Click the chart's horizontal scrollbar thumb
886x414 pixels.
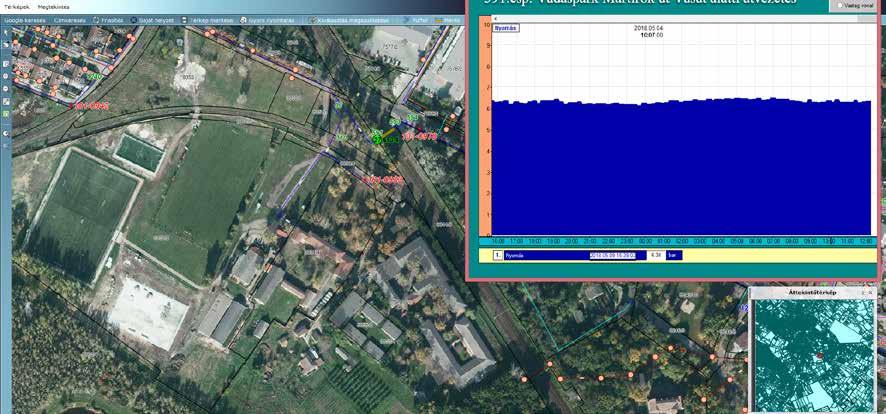click(x=867, y=19)
